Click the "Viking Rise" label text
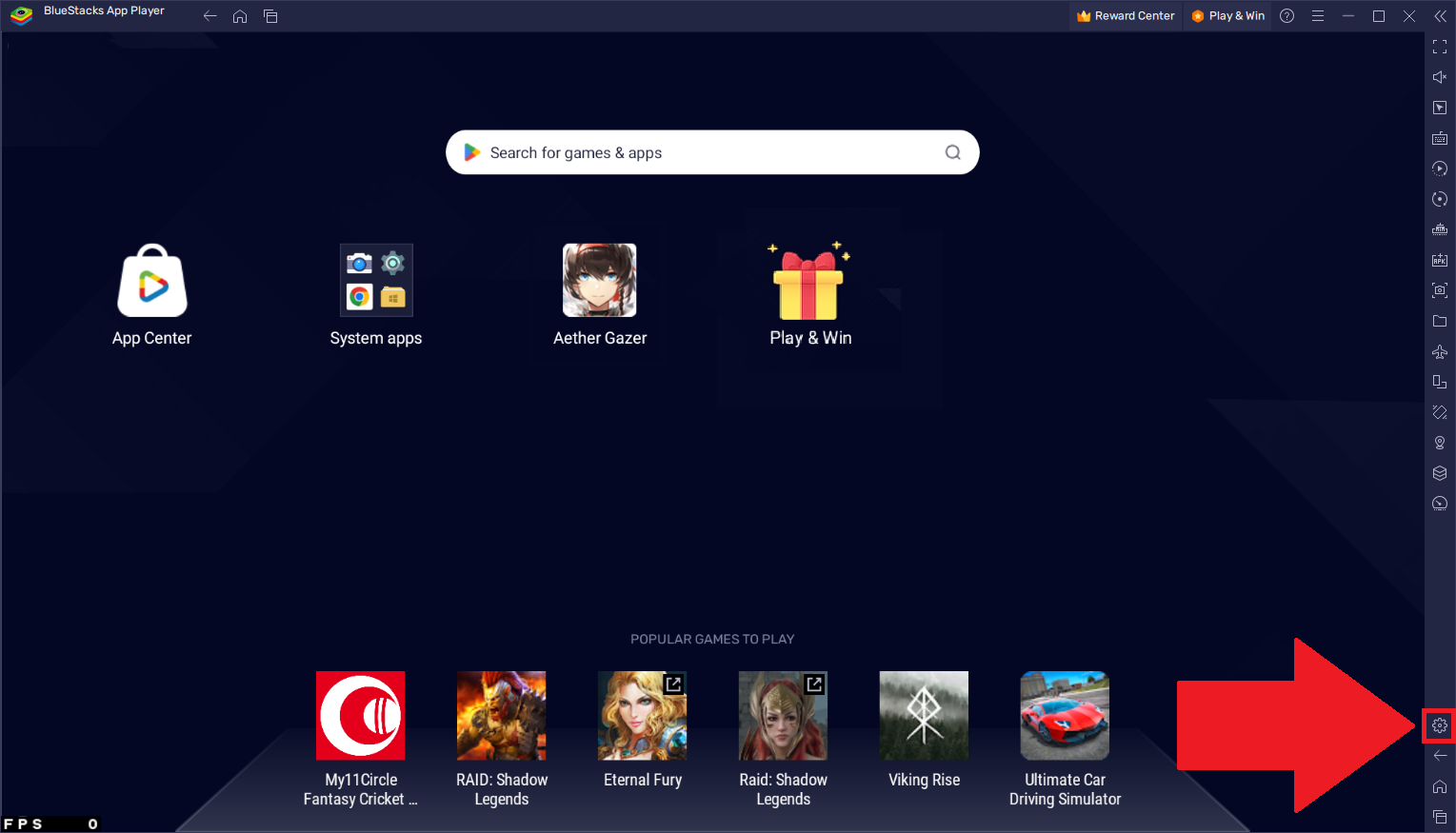The width and height of the screenshot is (1456, 833). tap(925, 780)
